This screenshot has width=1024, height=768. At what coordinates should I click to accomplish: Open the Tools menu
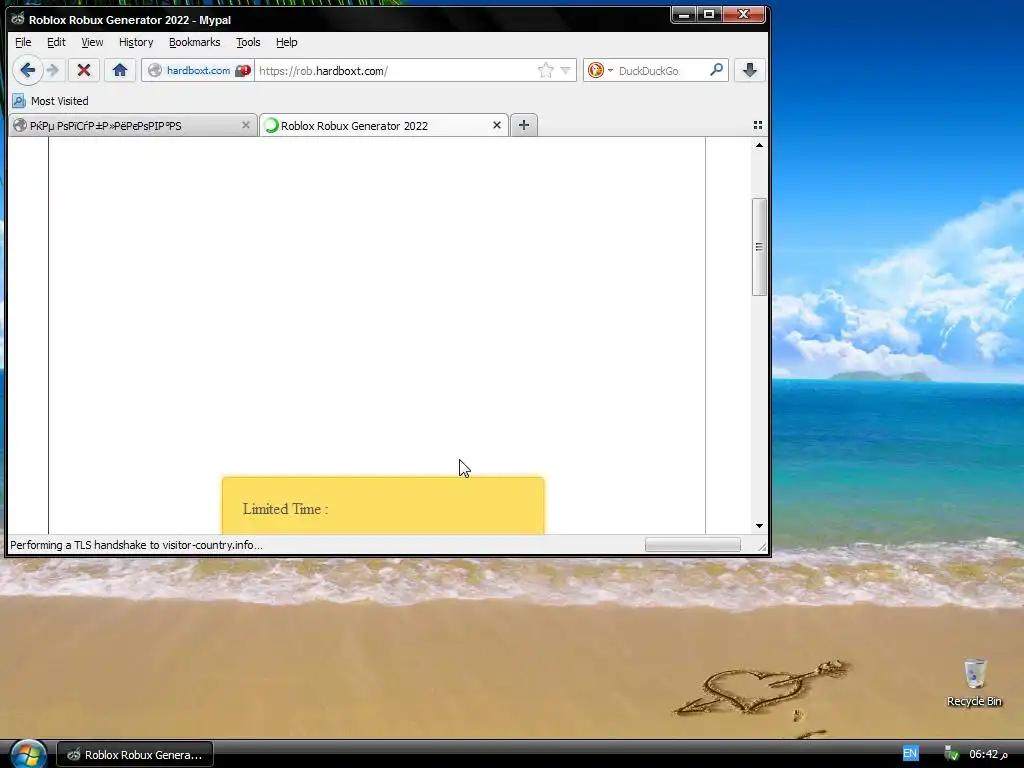[248, 42]
